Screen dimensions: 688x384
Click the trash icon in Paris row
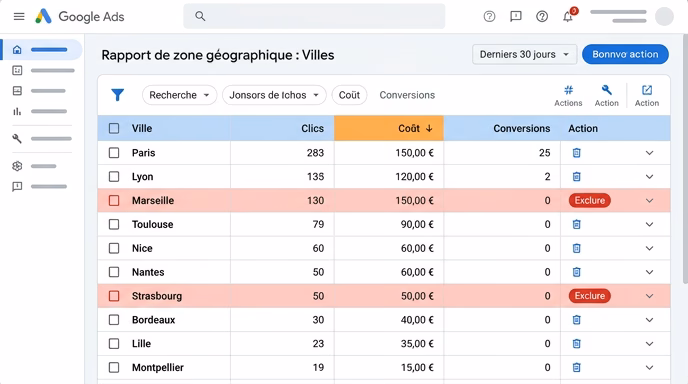coord(577,153)
